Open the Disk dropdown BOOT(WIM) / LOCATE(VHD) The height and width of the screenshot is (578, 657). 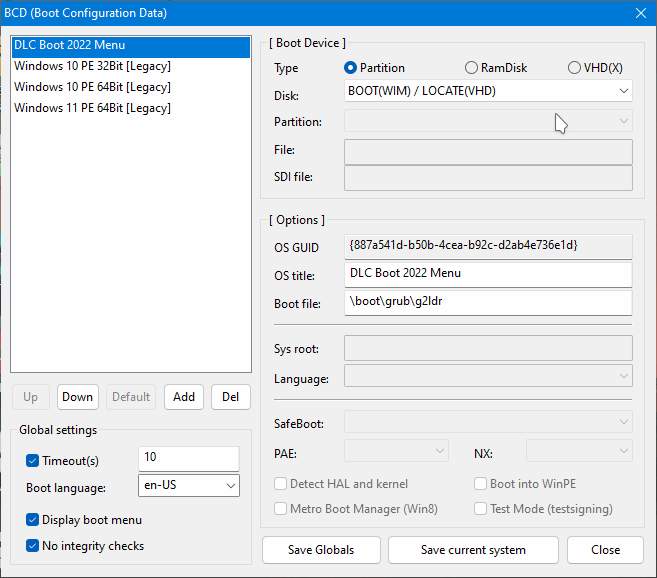tap(488, 91)
